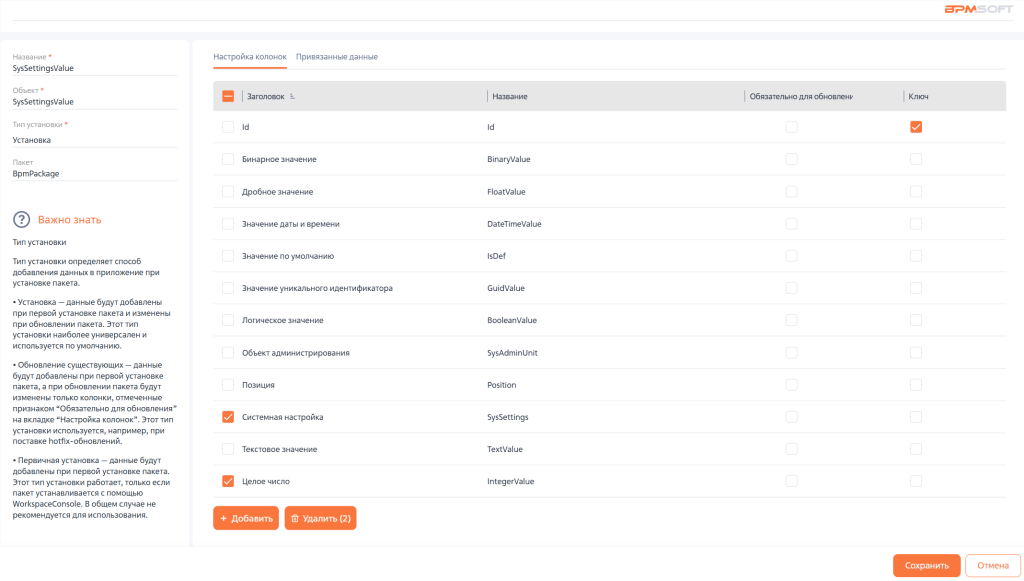Click into the Название input field
1024x581 pixels.
tap(94, 69)
